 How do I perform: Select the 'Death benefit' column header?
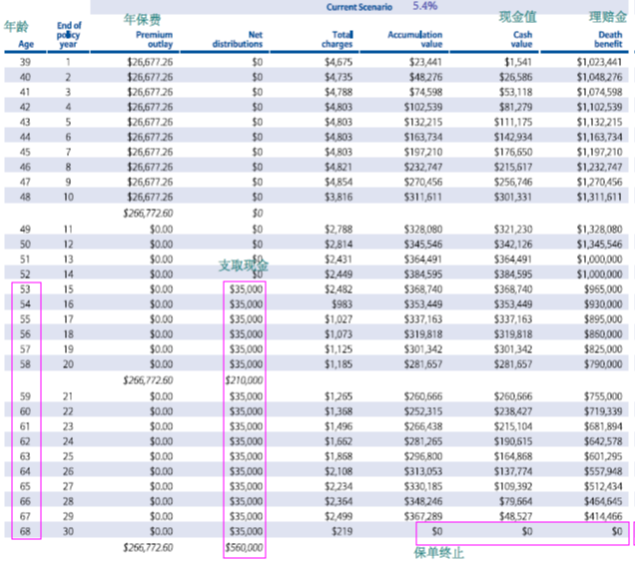point(608,39)
